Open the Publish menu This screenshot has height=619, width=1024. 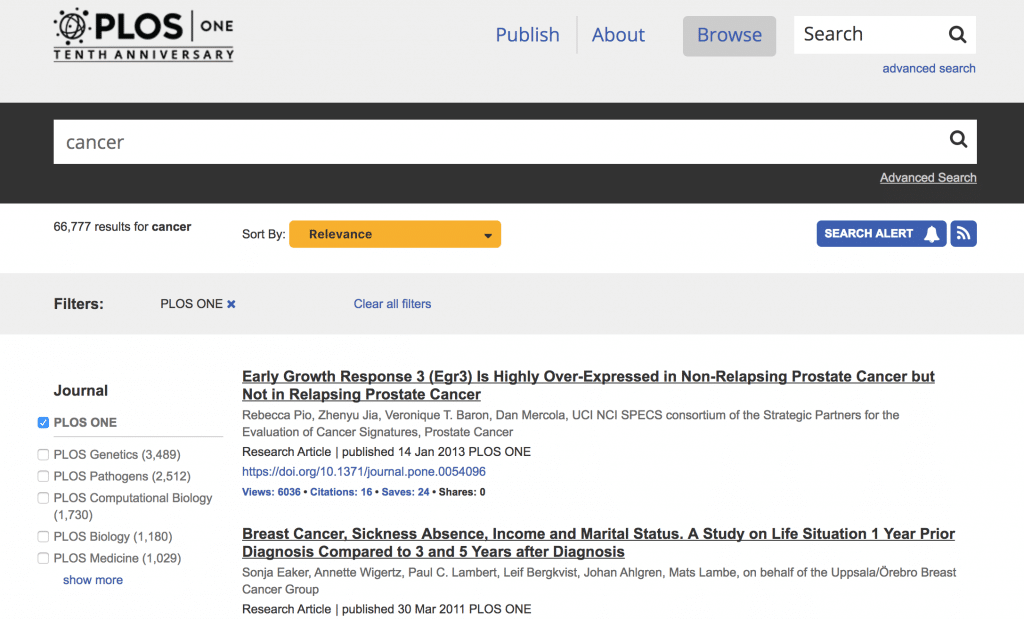click(x=527, y=35)
